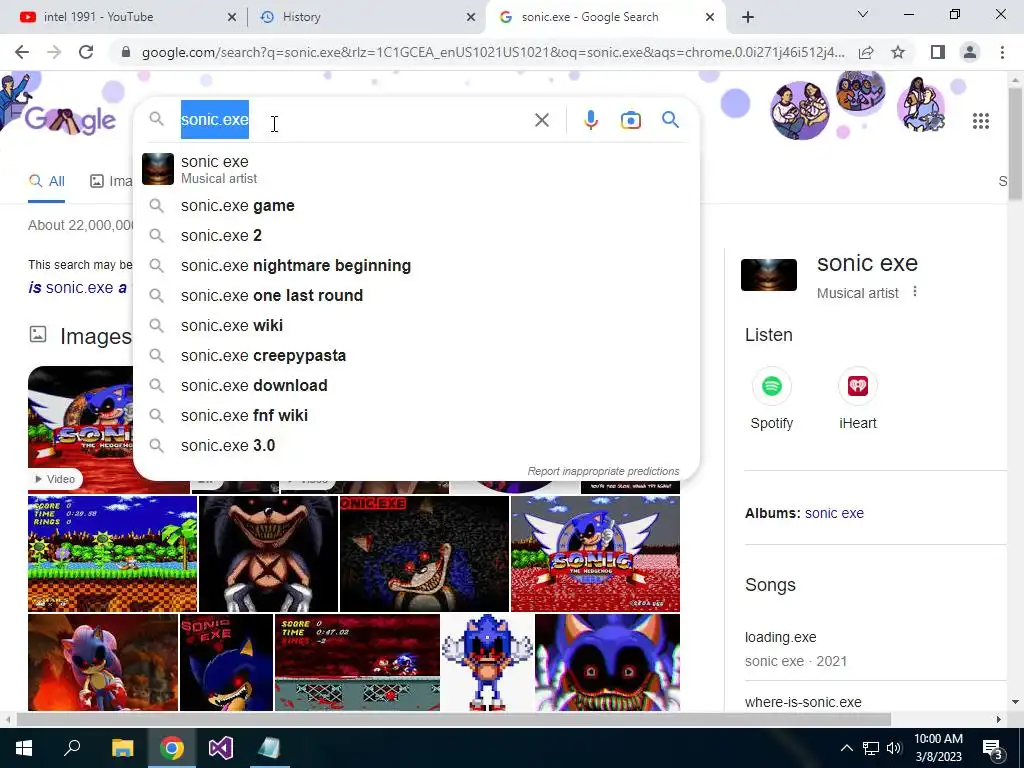Choose suggestion sonic.exe nightmare beginning
The width and height of the screenshot is (1024, 768).
point(416,266)
